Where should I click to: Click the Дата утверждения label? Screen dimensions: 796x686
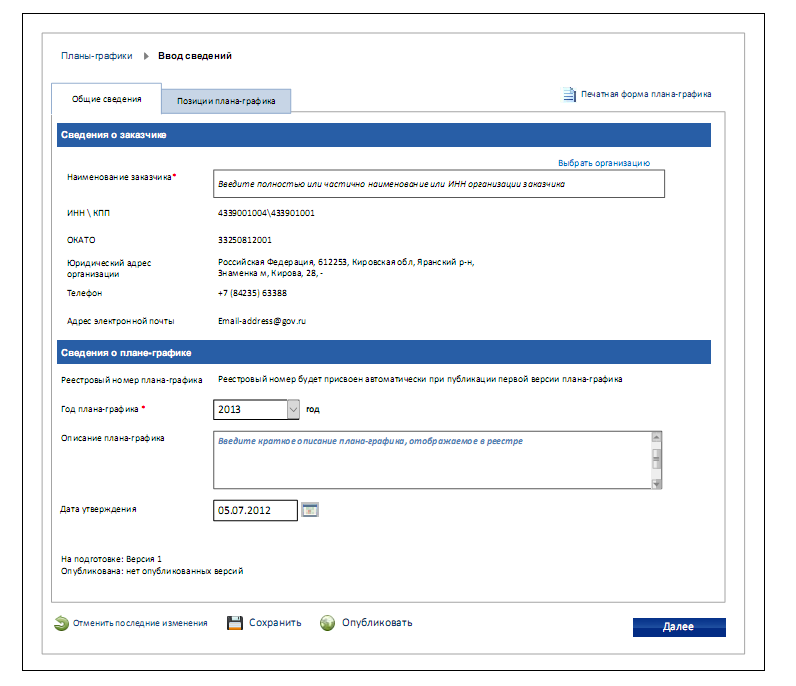point(98,509)
